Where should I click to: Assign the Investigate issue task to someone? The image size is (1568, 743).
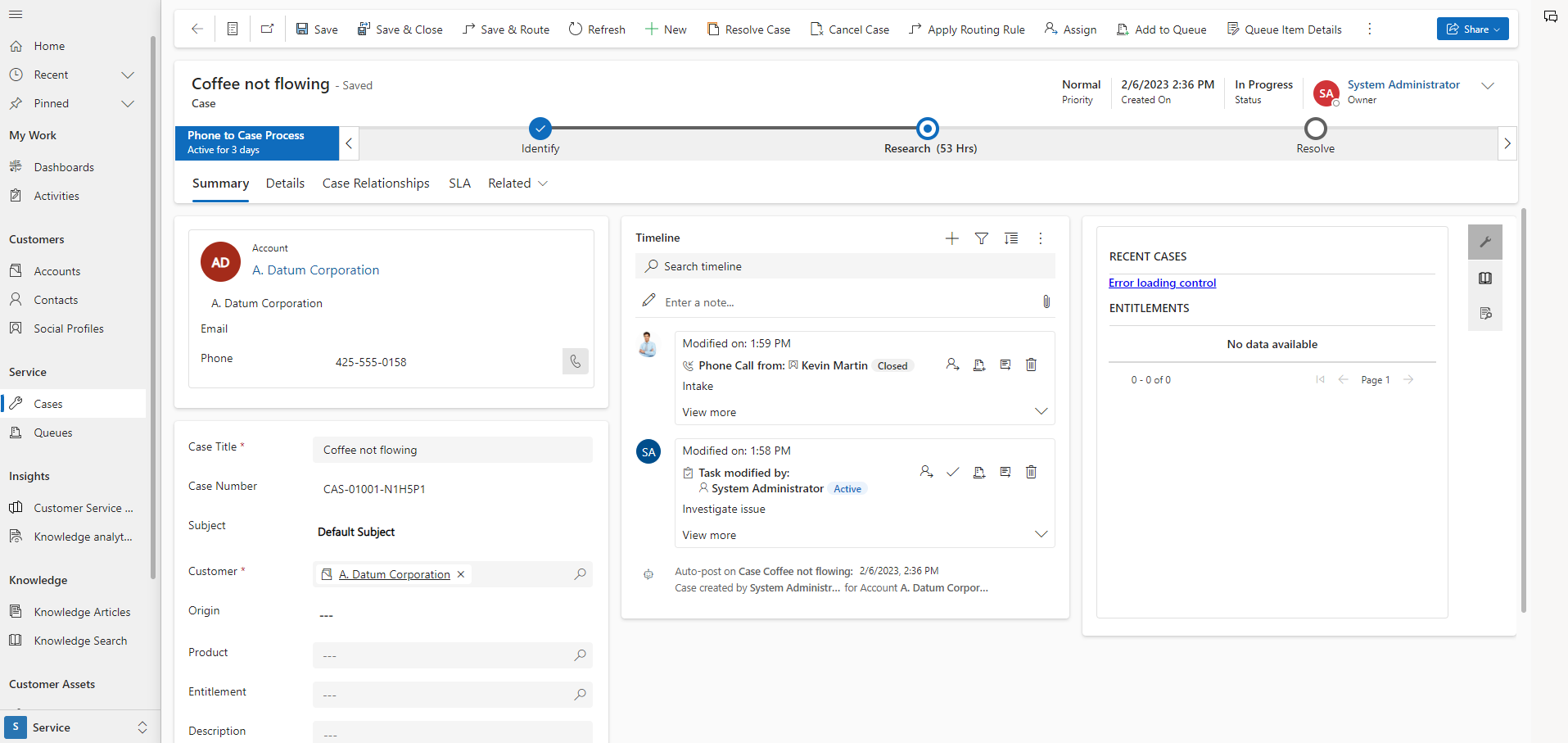[x=926, y=472]
